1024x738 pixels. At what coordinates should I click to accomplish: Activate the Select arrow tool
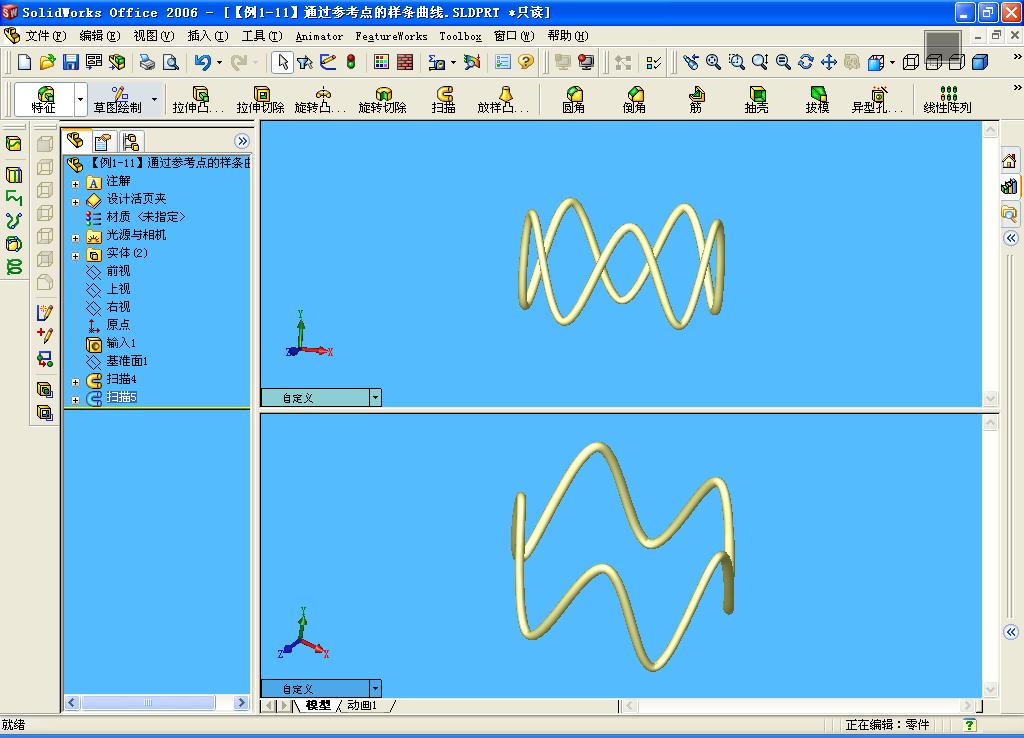[282, 62]
